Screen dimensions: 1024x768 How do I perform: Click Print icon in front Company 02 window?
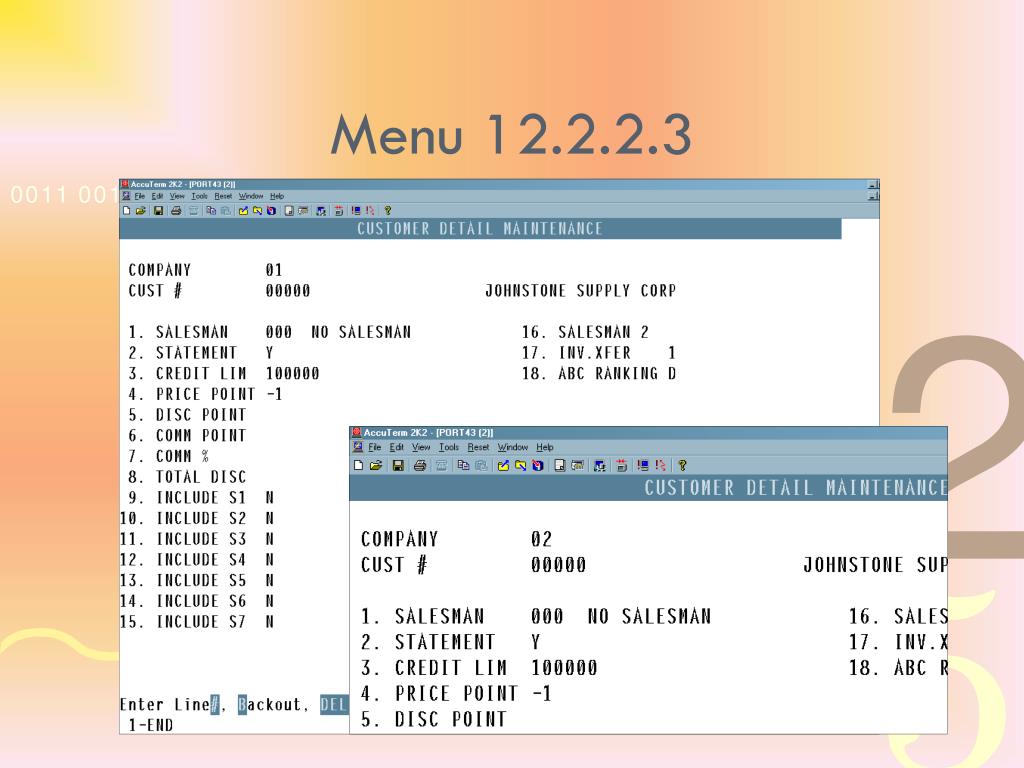pos(420,466)
